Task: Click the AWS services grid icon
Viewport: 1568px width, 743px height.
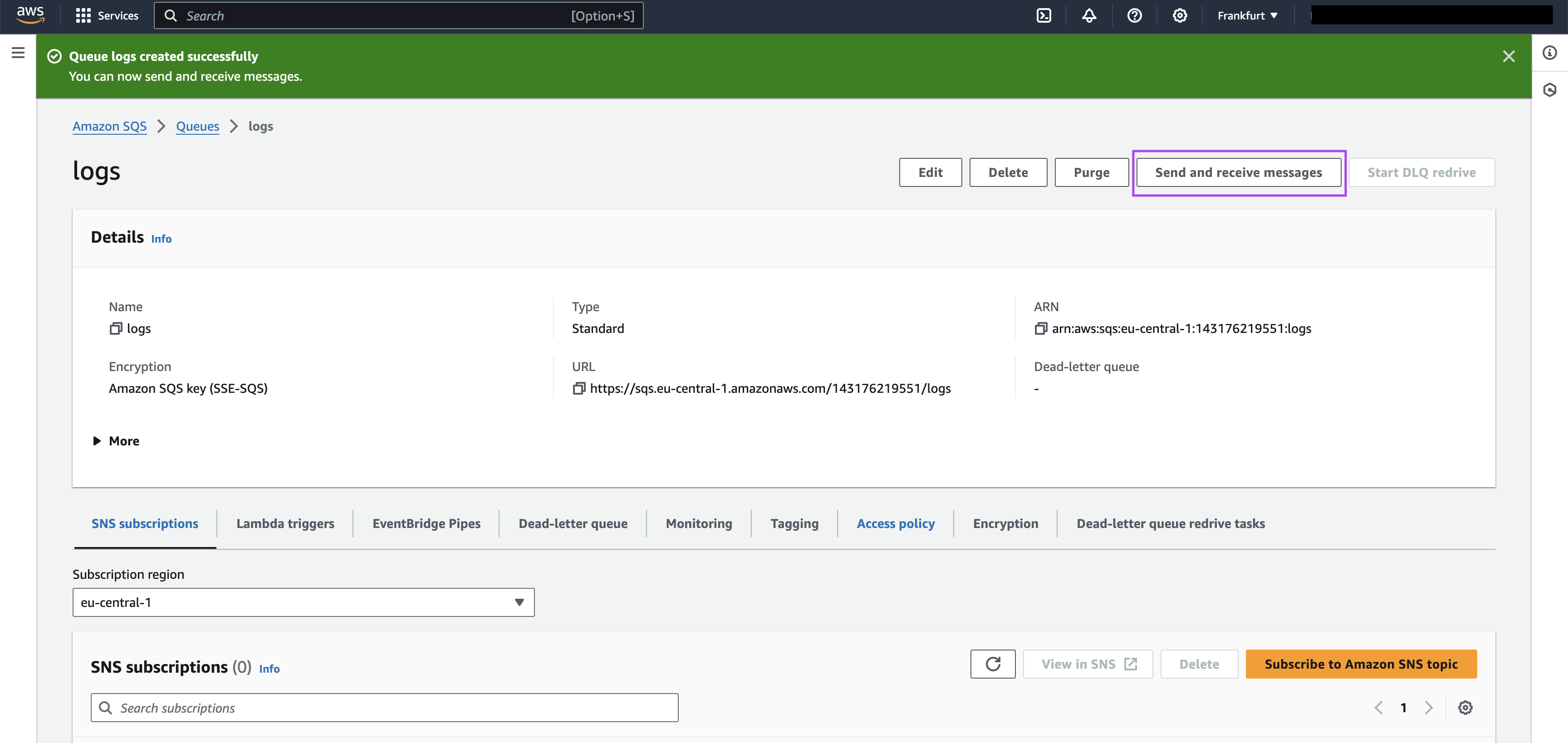Action: (84, 15)
